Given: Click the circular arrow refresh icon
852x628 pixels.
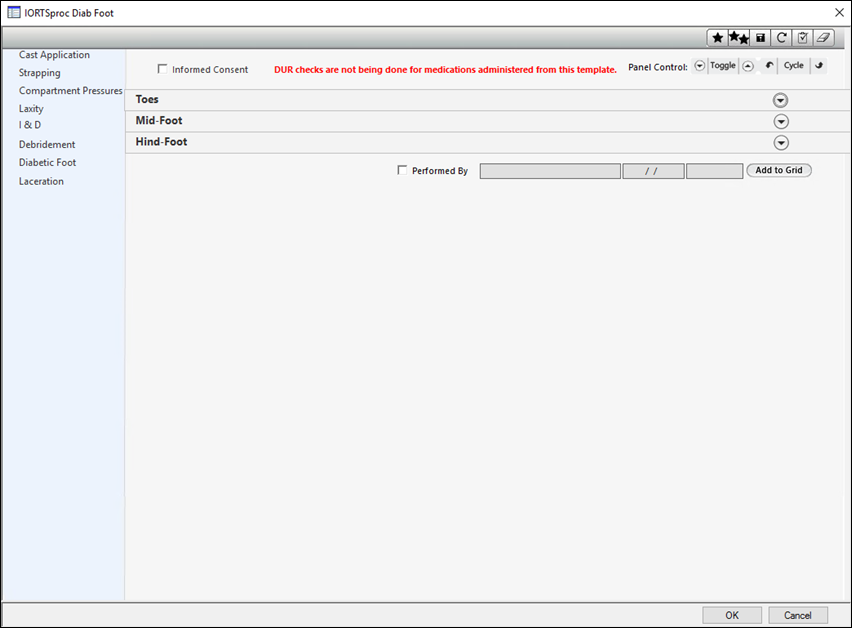Looking at the screenshot, I should coord(781,38).
